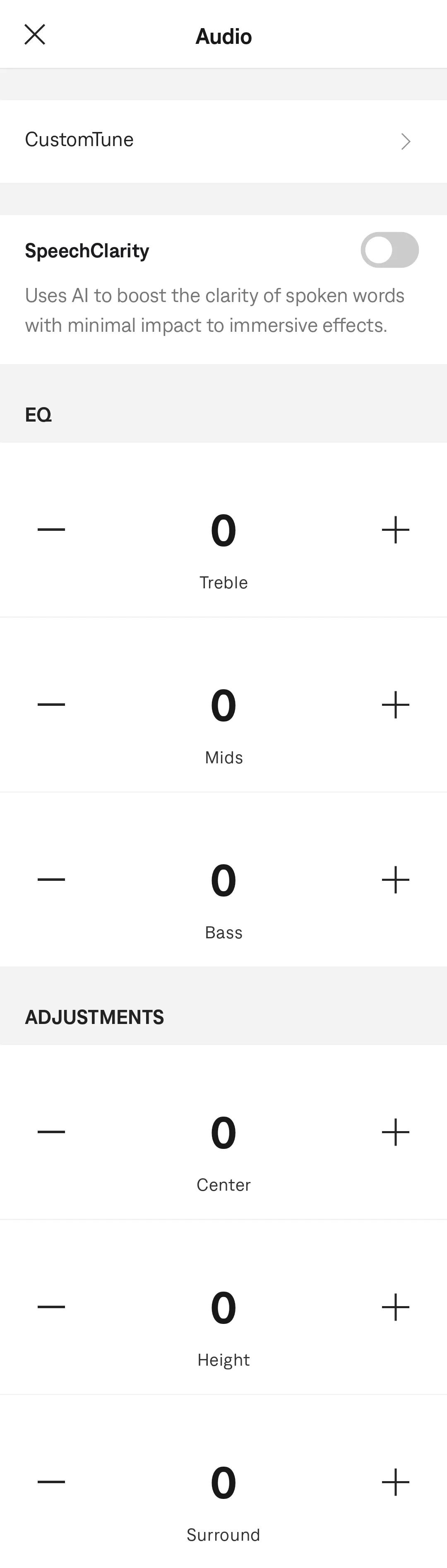Expand CustomTune via chevron arrow
447x1568 pixels.
[x=406, y=141]
